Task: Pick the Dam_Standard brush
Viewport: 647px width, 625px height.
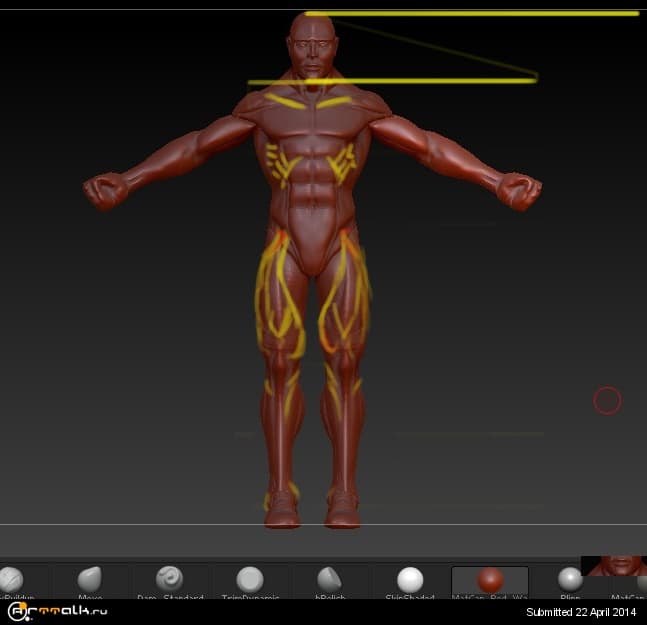Action: pos(169,580)
